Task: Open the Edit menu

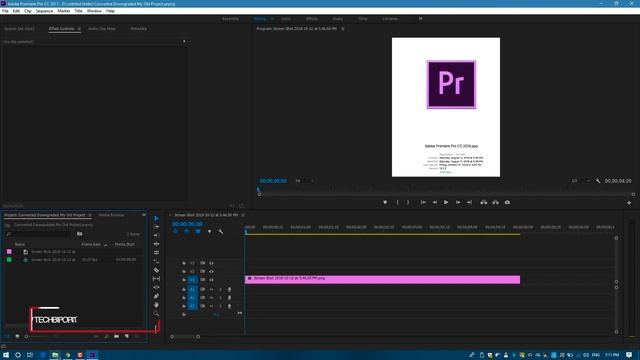Action: (16, 11)
